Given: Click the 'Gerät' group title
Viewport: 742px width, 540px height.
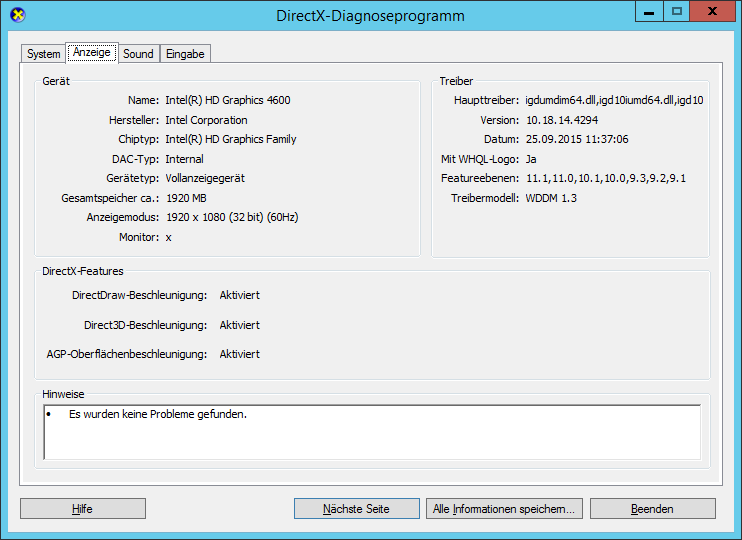Looking at the screenshot, I should pos(56,81).
